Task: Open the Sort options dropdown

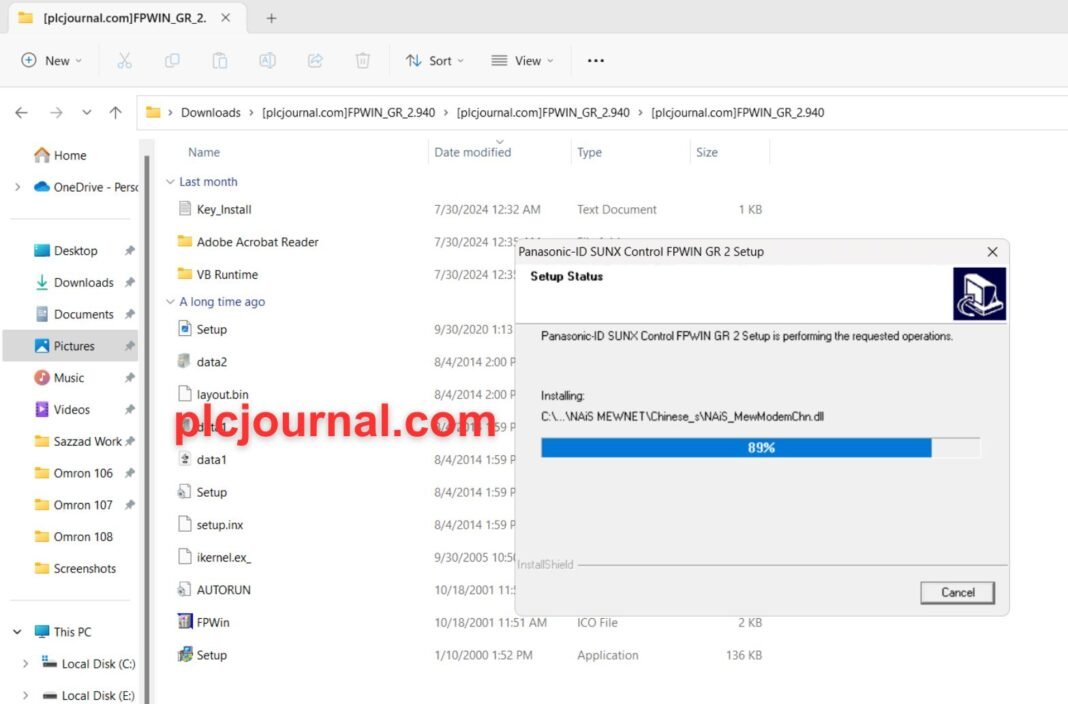Action: (x=435, y=61)
